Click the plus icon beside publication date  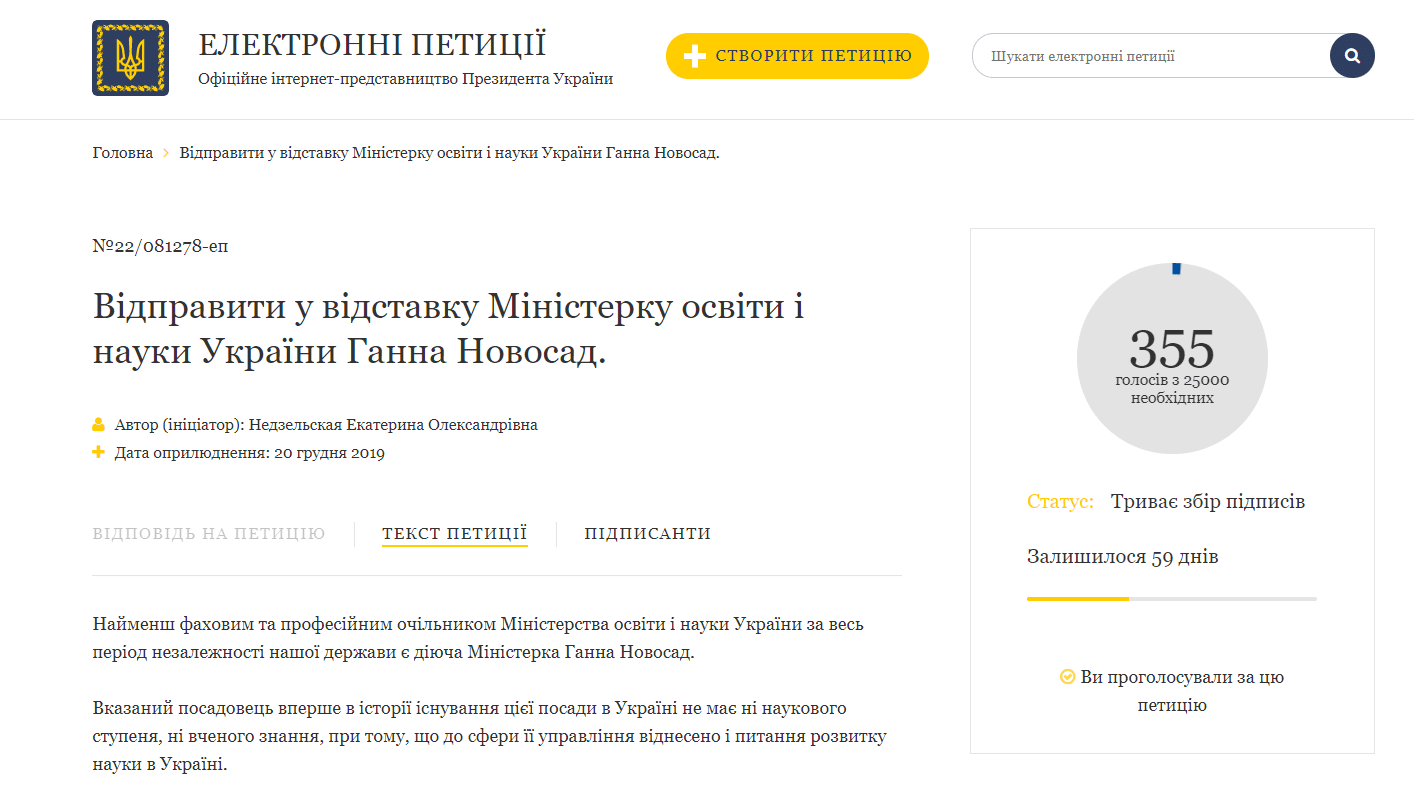(98, 453)
